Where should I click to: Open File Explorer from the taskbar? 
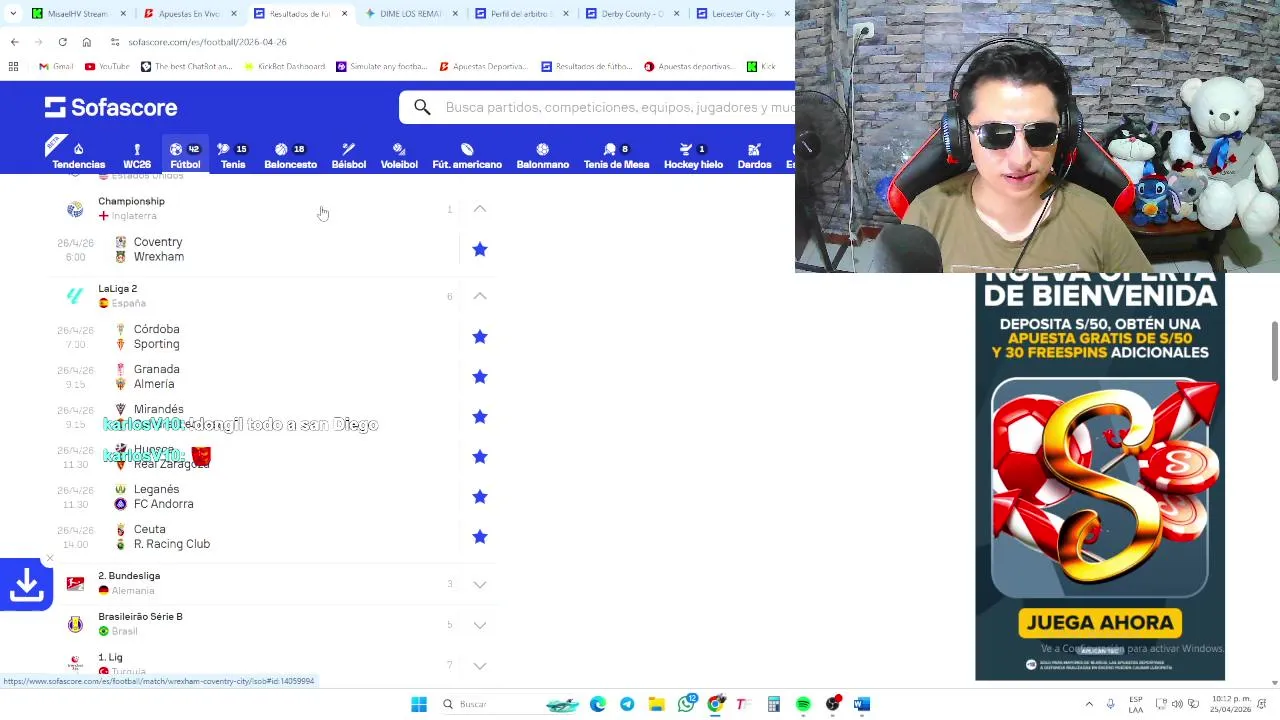pyautogui.click(x=656, y=704)
